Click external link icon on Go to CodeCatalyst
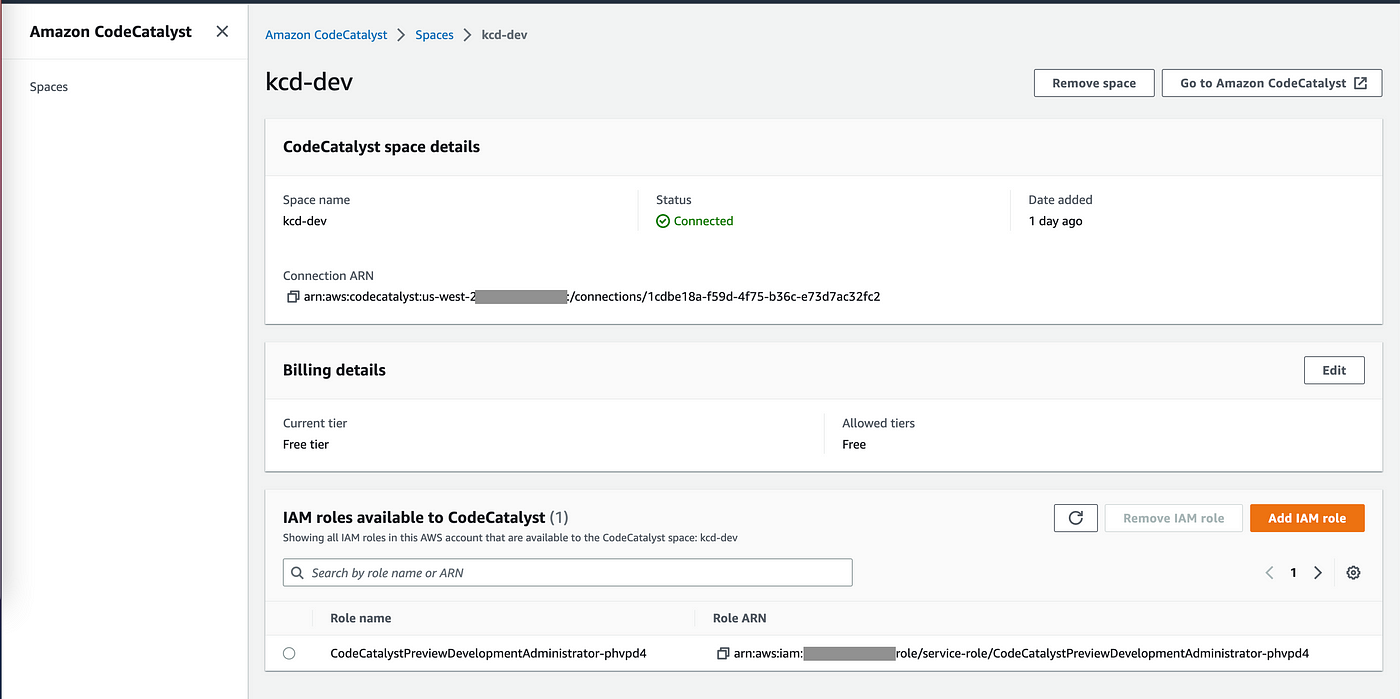The height and width of the screenshot is (699, 1400). pyautogui.click(x=1360, y=83)
